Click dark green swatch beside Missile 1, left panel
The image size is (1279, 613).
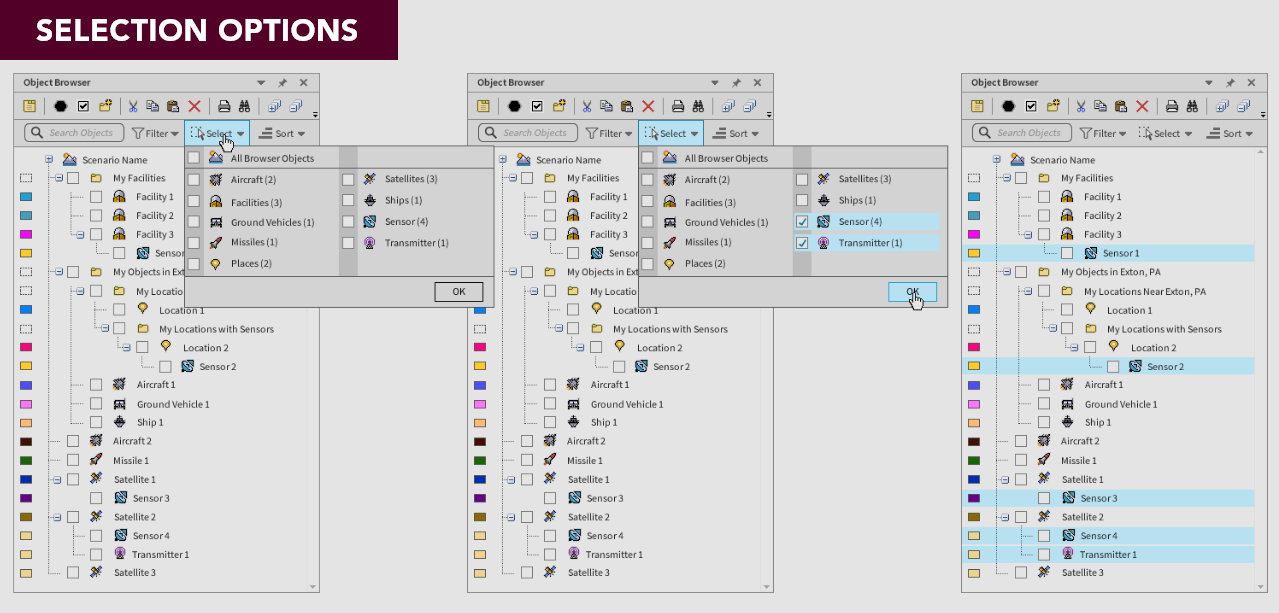(26, 460)
